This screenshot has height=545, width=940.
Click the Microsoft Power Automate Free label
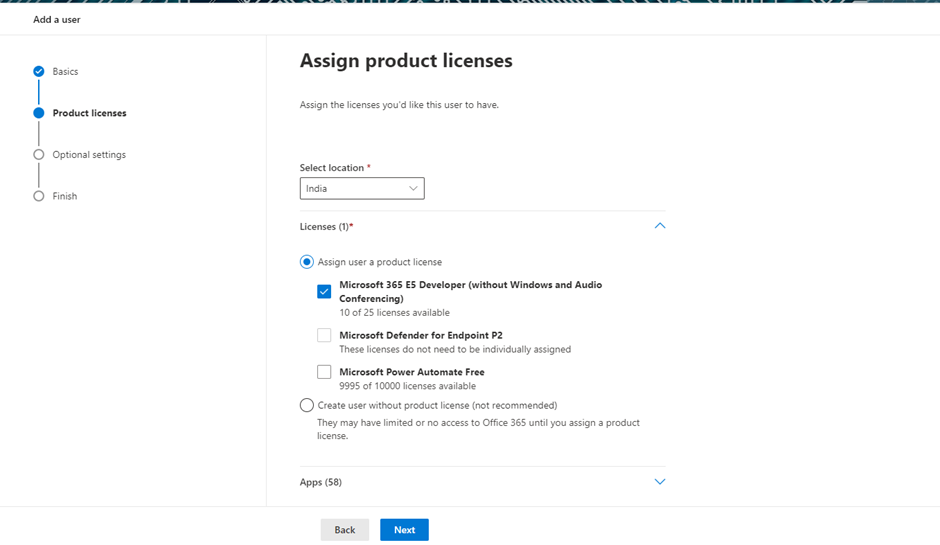click(x=412, y=372)
